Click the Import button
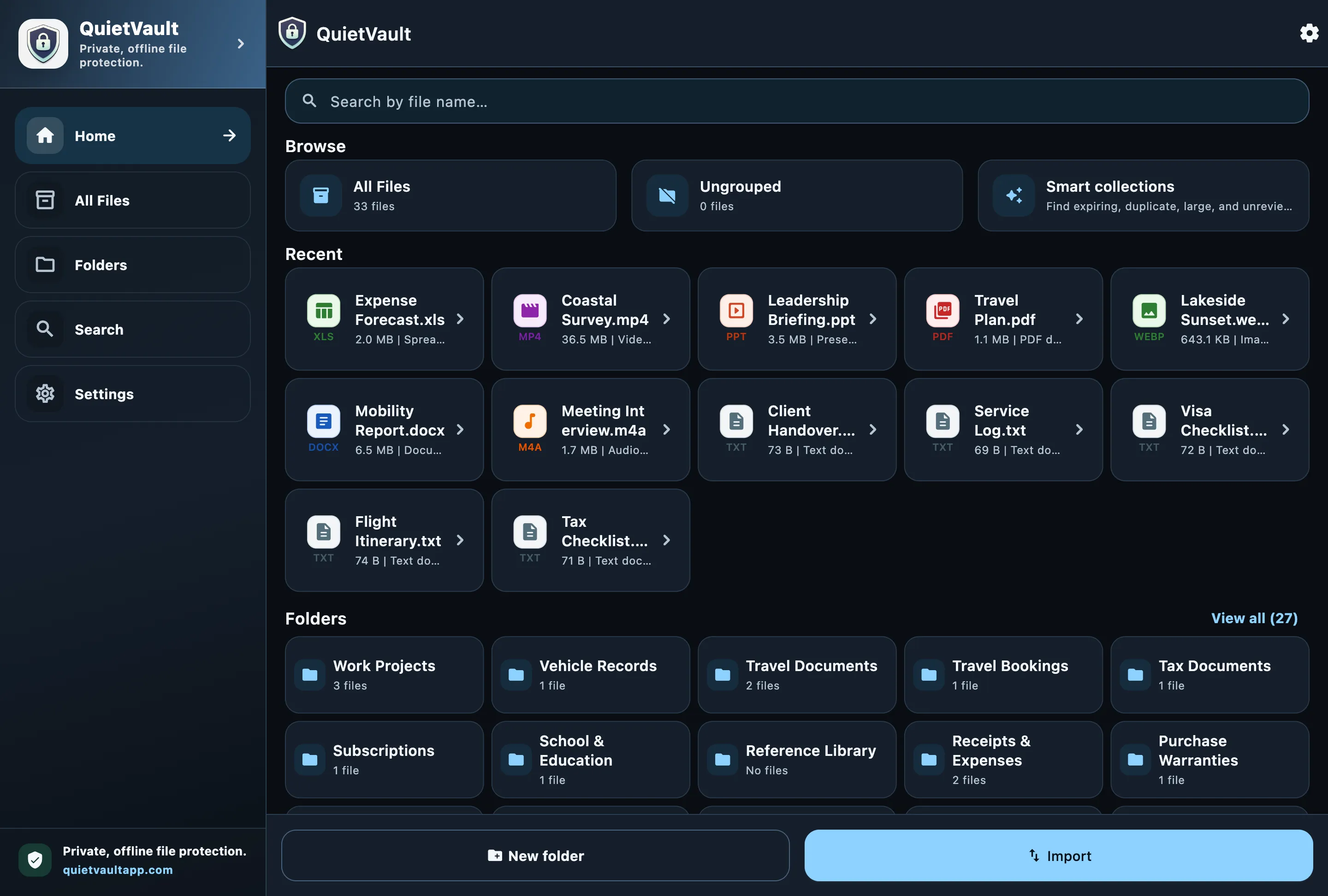Screen dimensions: 1328x896 [x=1058, y=855]
